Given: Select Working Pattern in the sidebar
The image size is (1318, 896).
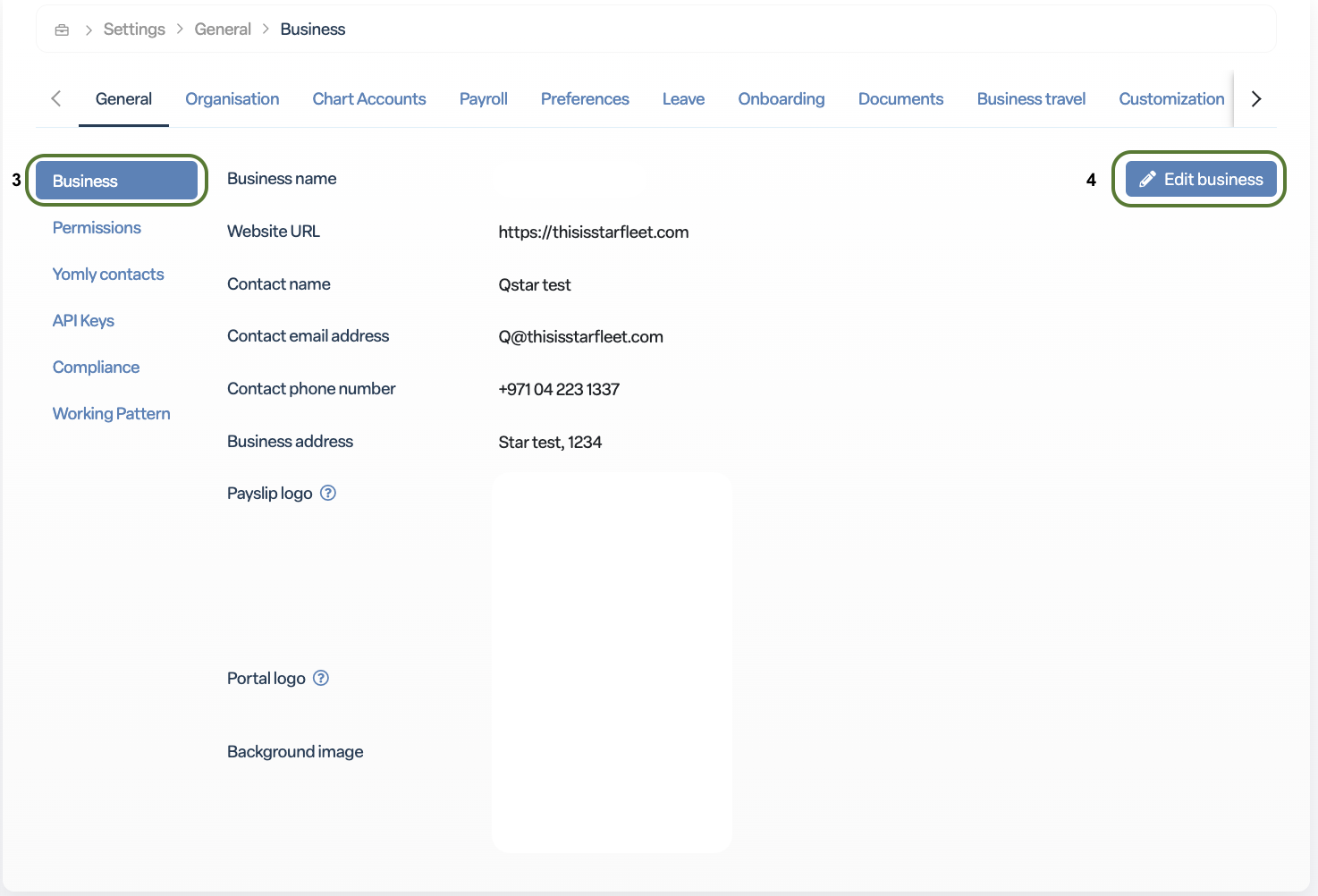Looking at the screenshot, I should (x=111, y=413).
